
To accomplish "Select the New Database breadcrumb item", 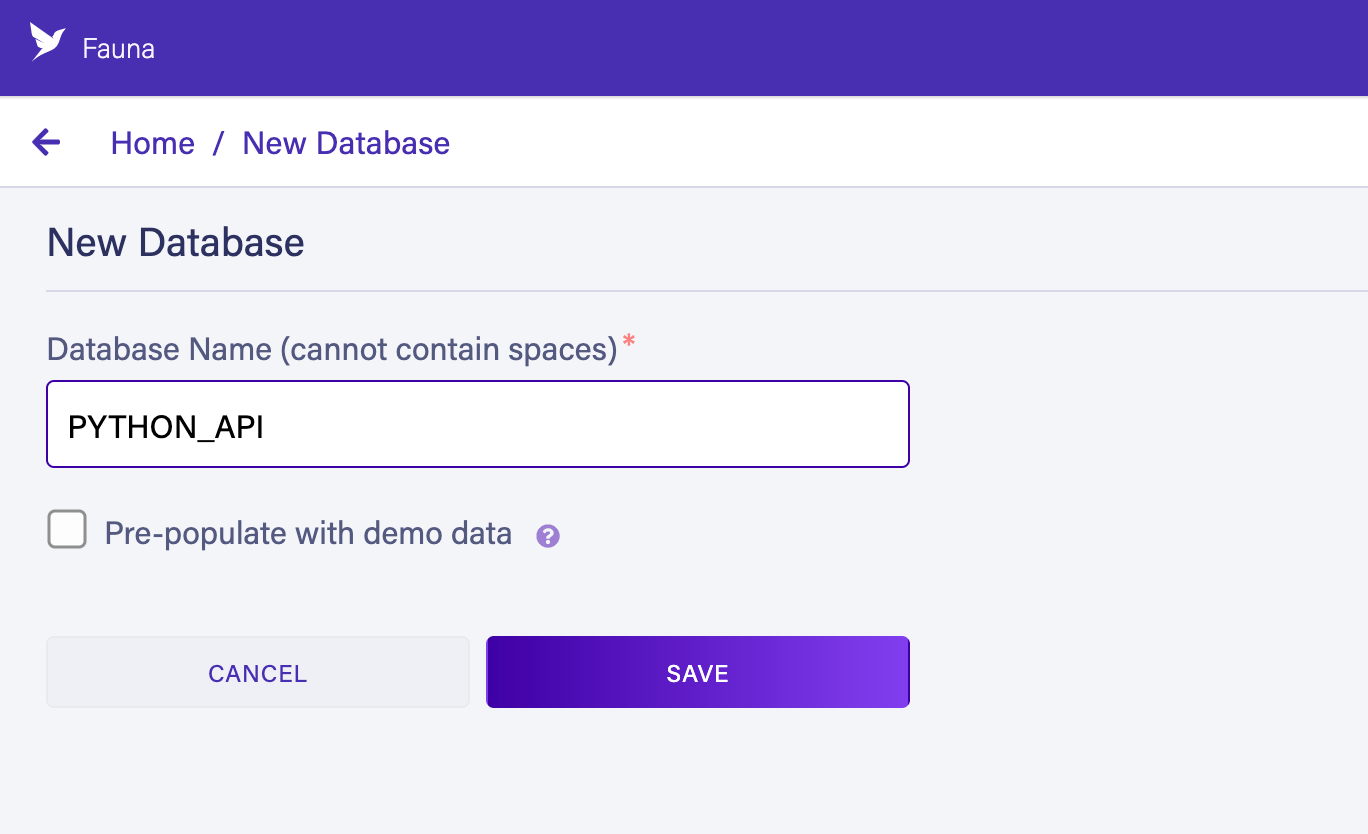I will (x=346, y=143).
